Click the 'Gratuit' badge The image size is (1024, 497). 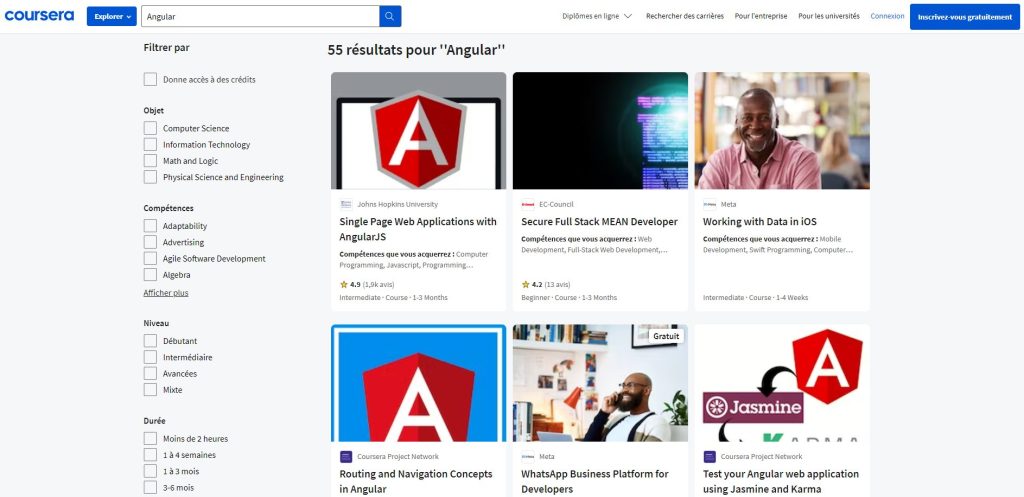[666, 336]
